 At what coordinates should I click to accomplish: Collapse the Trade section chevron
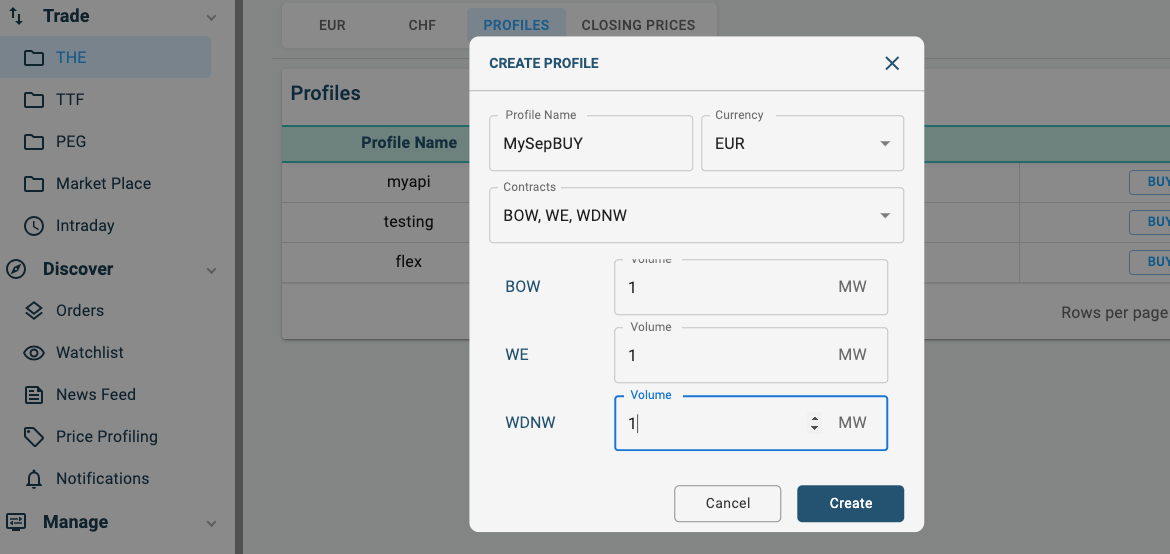click(211, 17)
